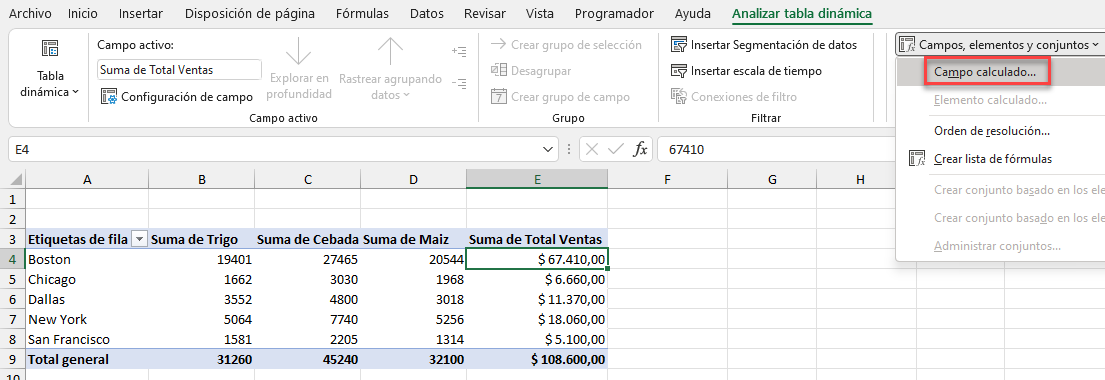Click the Suma de Maiz header cell
The width and height of the screenshot is (1105, 380).
pyautogui.click(x=413, y=239)
